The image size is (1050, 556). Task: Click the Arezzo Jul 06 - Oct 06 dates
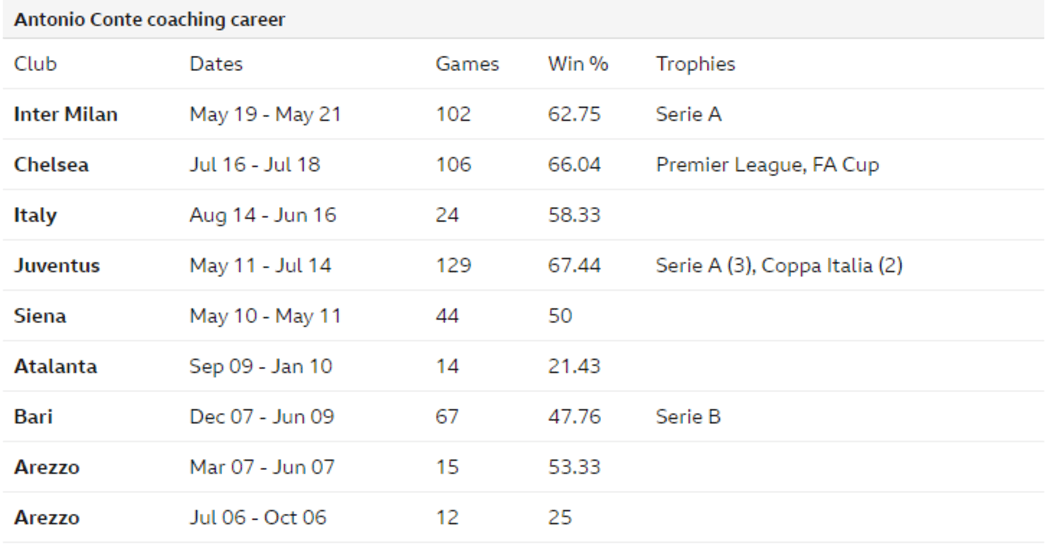click(x=258, y=518)
